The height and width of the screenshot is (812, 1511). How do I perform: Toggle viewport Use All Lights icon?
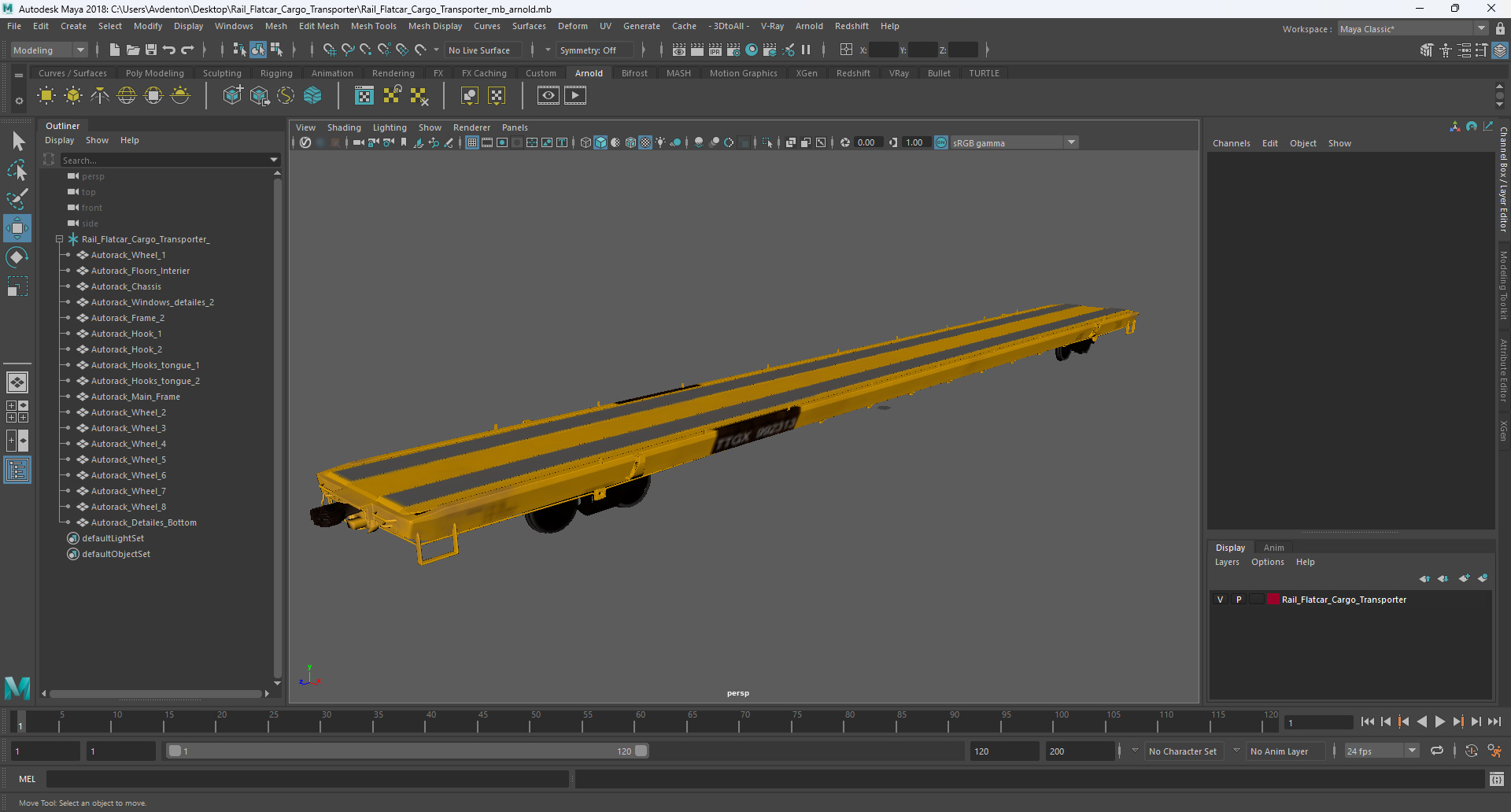660,142
